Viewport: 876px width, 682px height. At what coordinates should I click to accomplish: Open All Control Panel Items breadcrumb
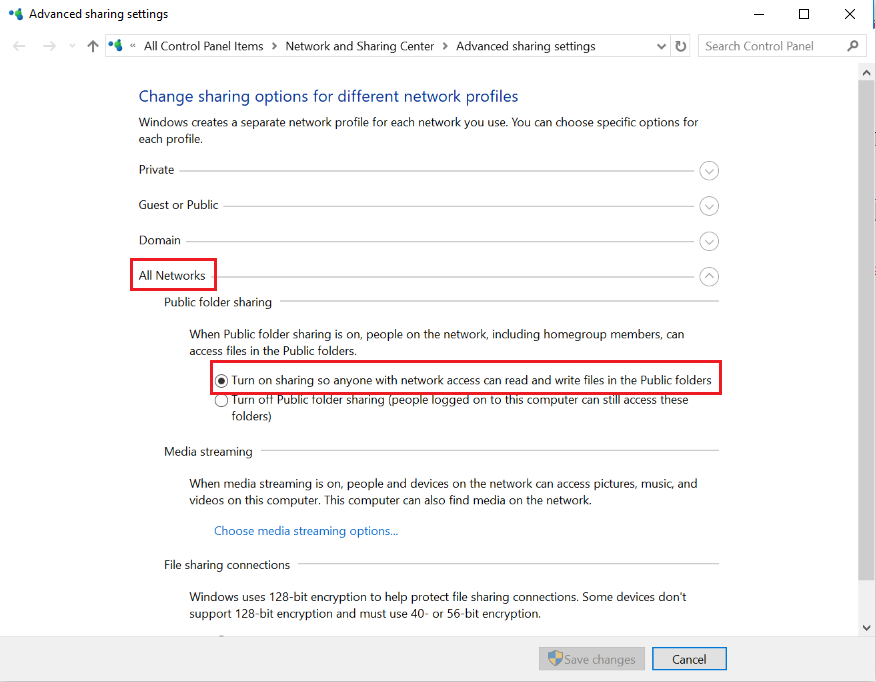(x=203, y=46)
